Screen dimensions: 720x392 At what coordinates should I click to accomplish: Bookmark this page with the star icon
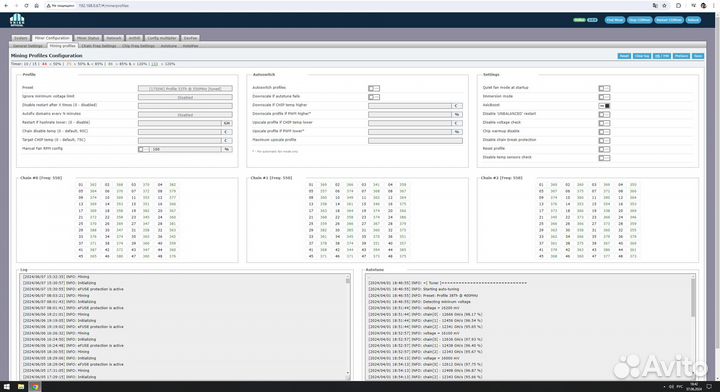664,6
